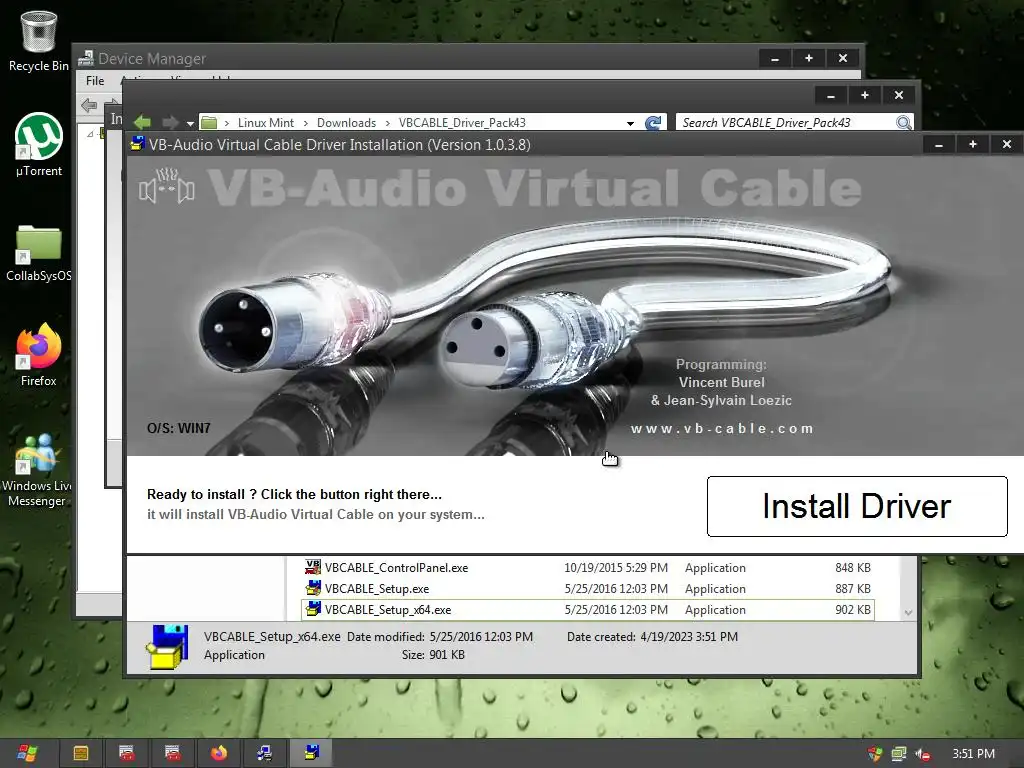This screenshot has width=1024, height=768.
Task: Select VBCABLE_Driver_Pack43 breadcrumb
Action: click(x=462, y=123)
